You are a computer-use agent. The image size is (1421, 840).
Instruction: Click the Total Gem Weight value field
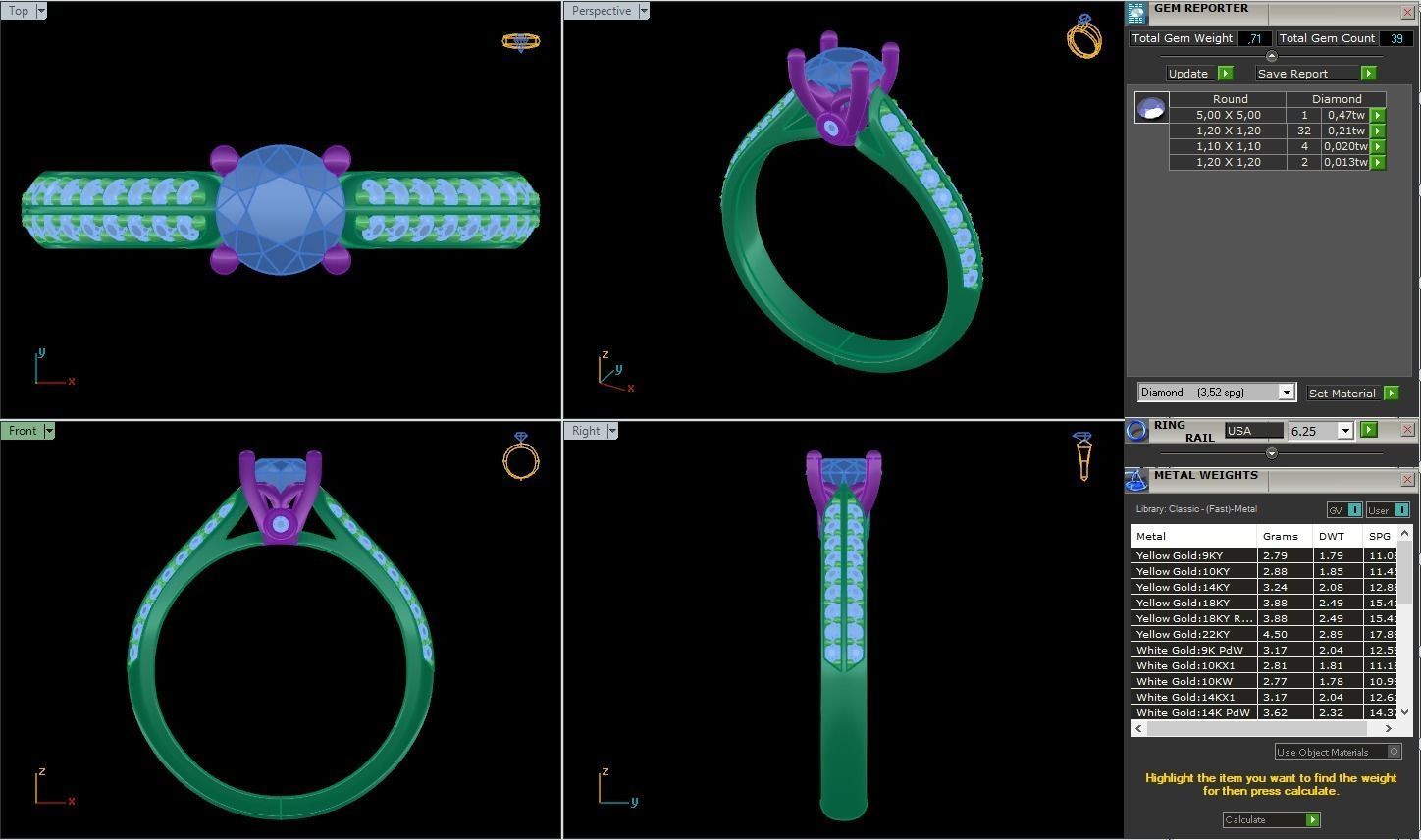click(x=1254, y=38)
